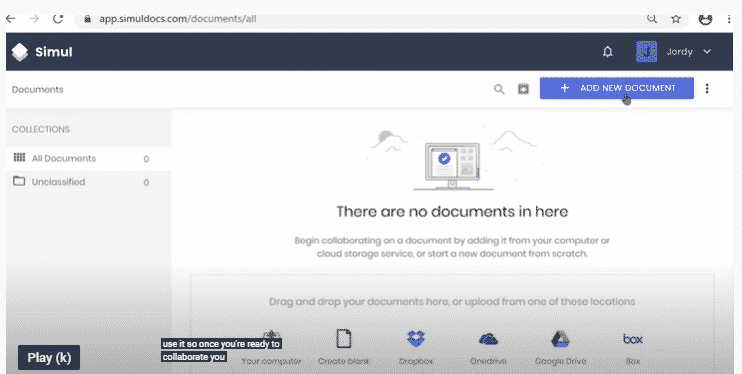The image size is (742, 374).
Task: Reload the page with the refresh icon
Action: (x=58, y=19)
